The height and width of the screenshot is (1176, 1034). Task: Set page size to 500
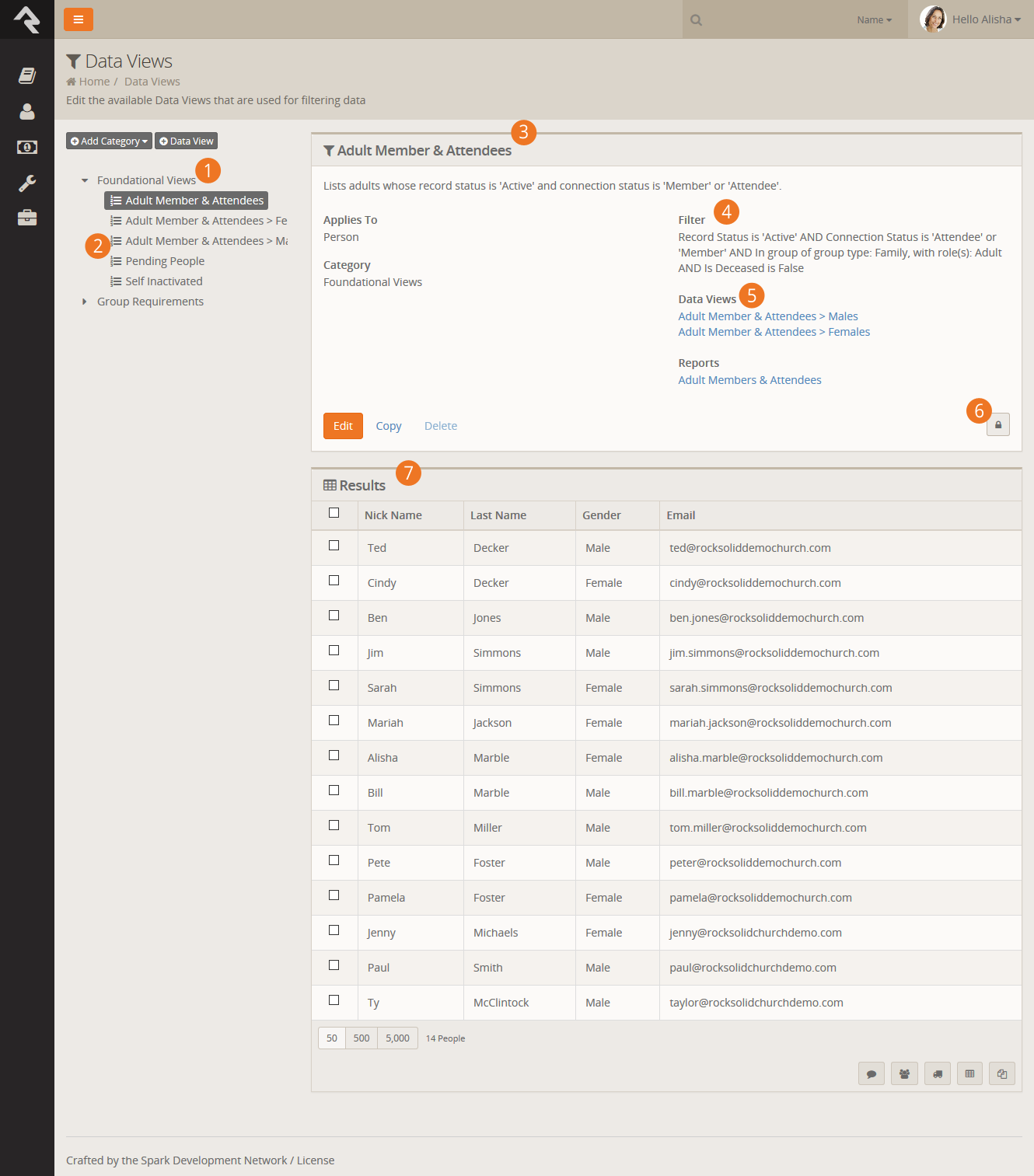click(x=362, y=1038)
